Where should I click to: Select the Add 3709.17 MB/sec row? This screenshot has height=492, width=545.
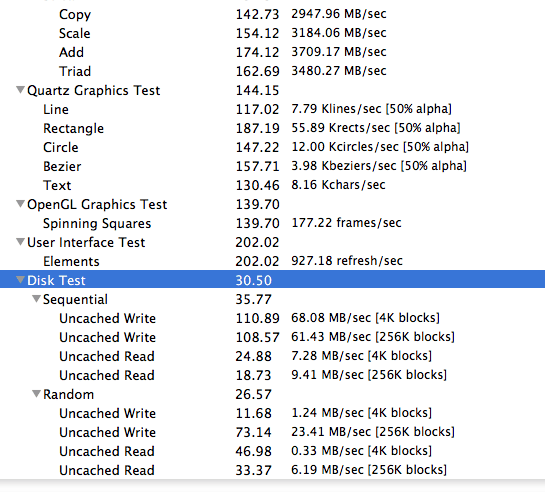point(272,52)
